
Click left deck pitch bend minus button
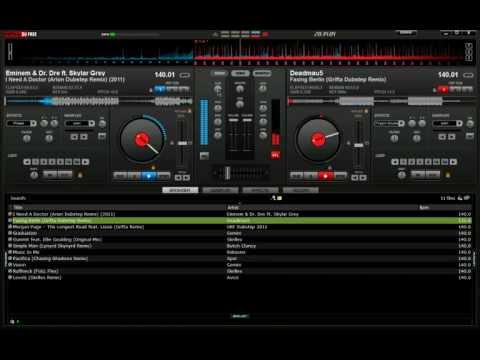[178, 178]
